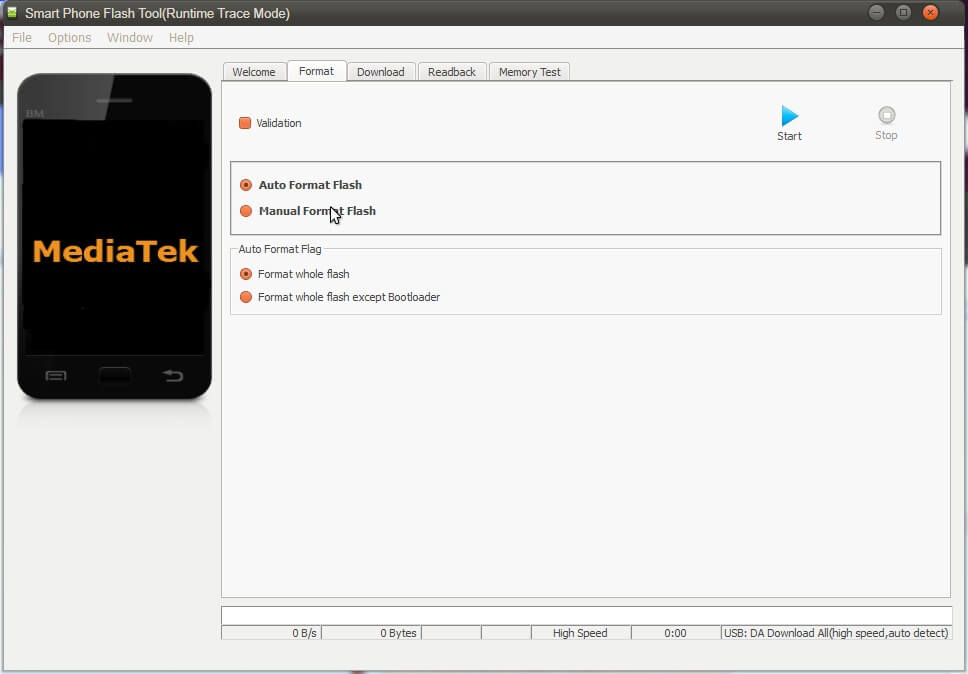The height and width of the screenshot is (674, 968).
Task: Click the MediaTek phone image
Action: point(114,236)
